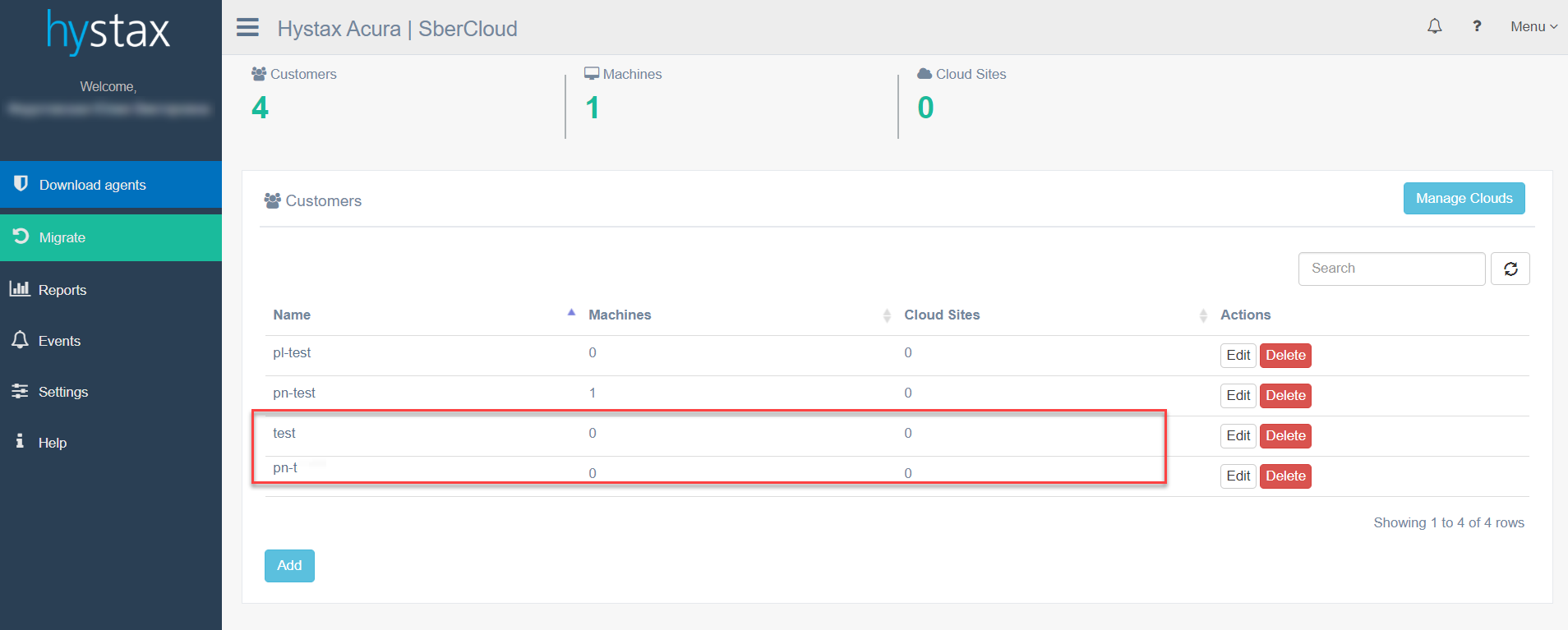
Task: Open Download agents in the sidebar
Action: coord(111,185)
